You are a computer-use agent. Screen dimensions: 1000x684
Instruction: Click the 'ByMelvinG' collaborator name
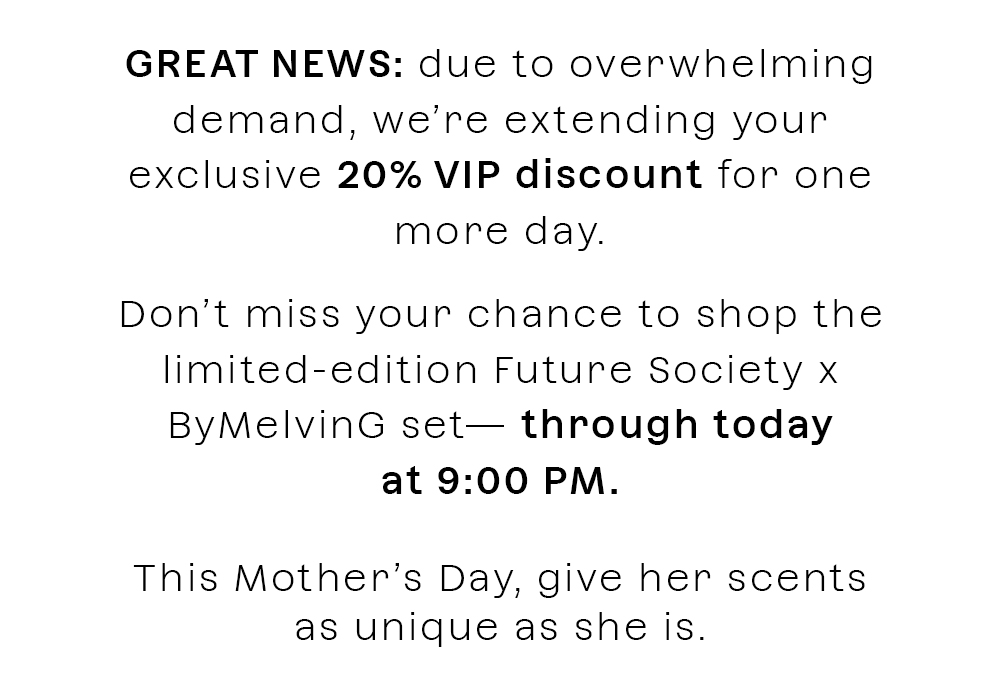277,427
